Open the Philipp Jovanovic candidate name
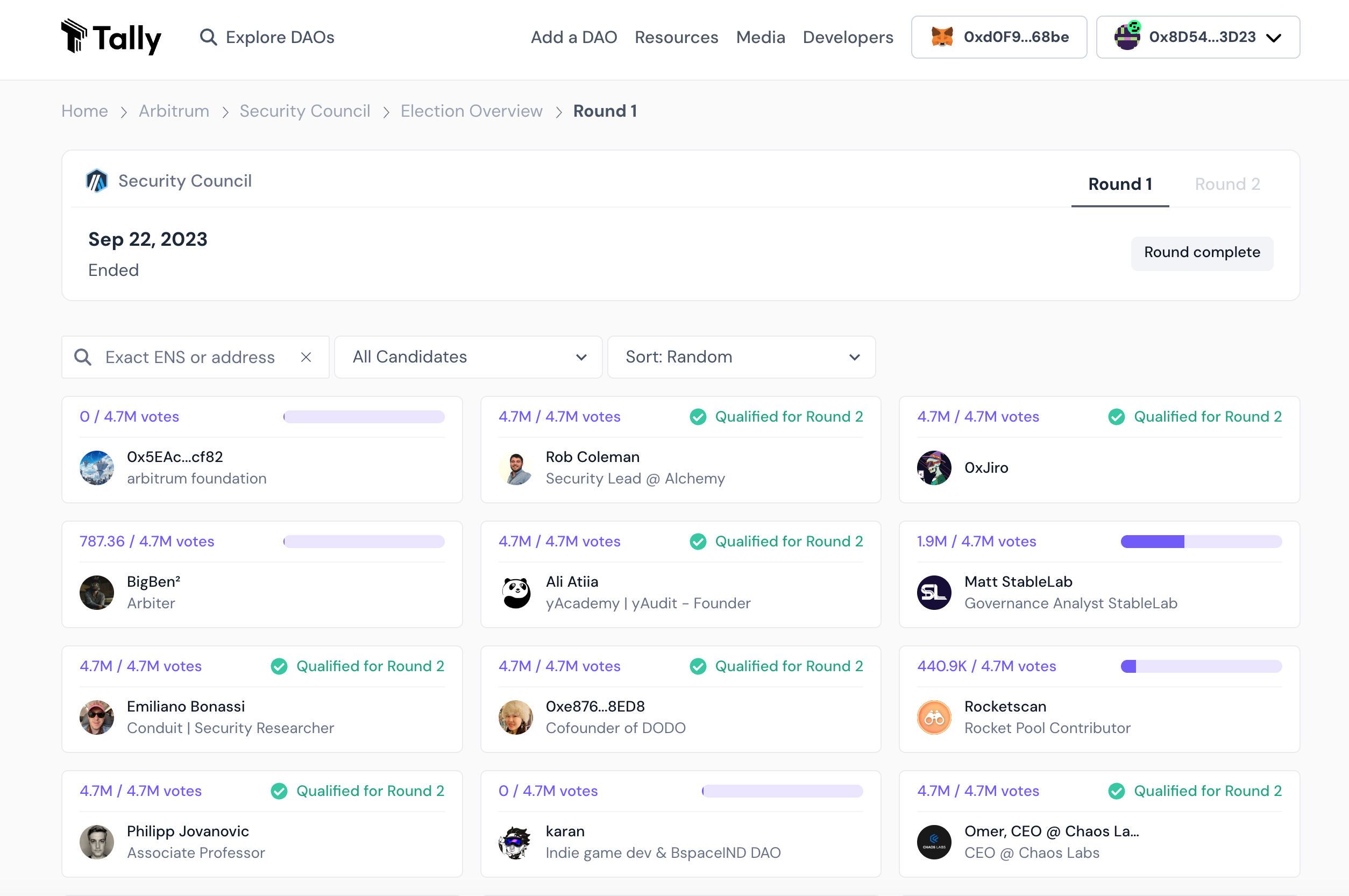 188,831
